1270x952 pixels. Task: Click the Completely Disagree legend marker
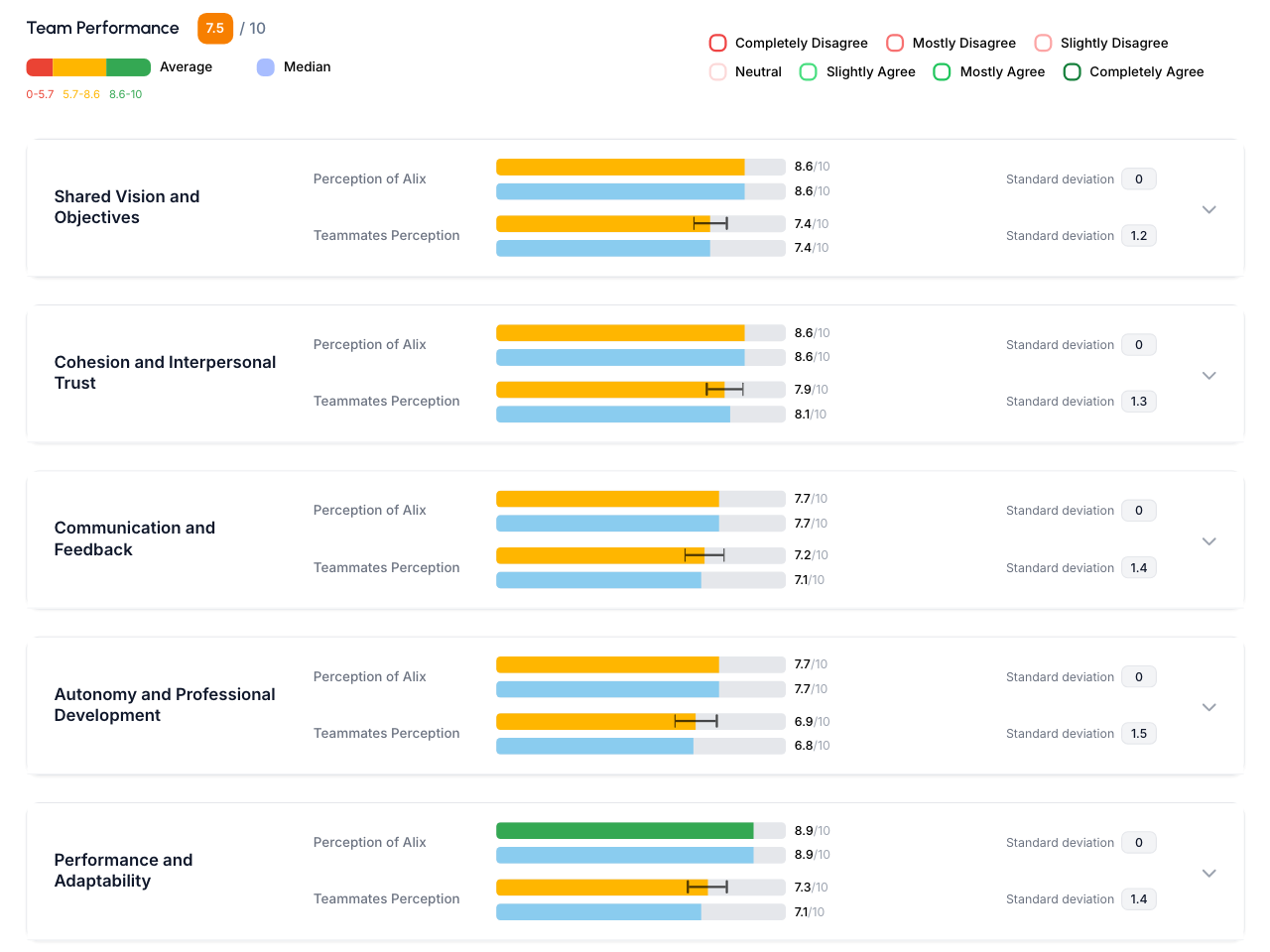coord(718,43)
